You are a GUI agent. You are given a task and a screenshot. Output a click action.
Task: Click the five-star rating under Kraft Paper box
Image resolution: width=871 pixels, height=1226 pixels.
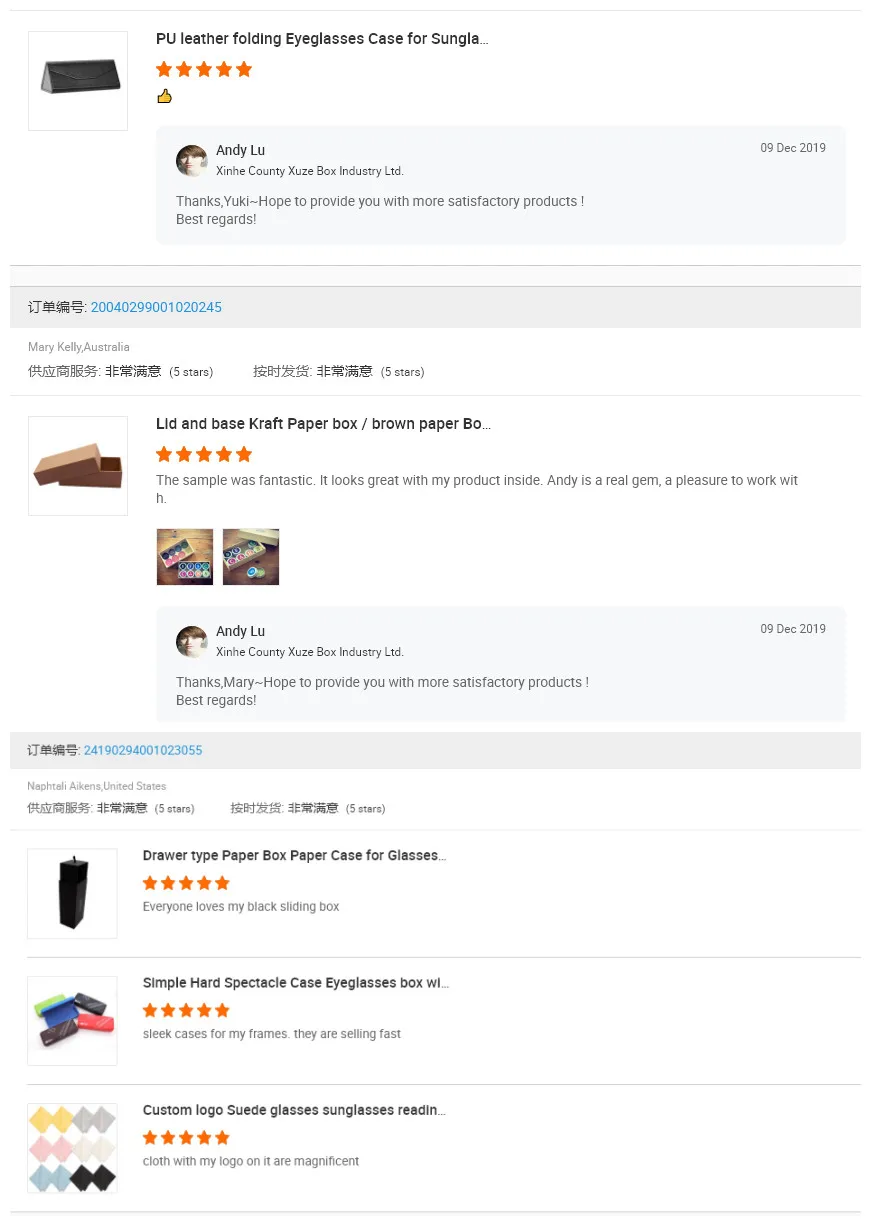204,454
